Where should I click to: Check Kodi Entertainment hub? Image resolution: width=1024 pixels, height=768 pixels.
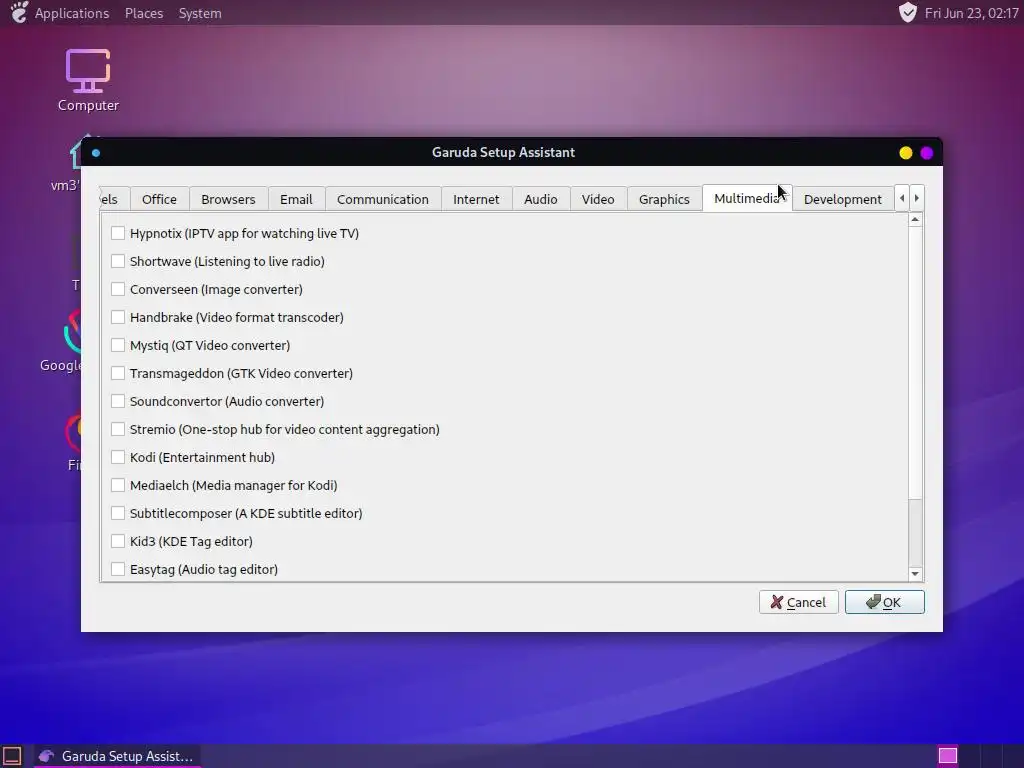click(x=118, y=457)
